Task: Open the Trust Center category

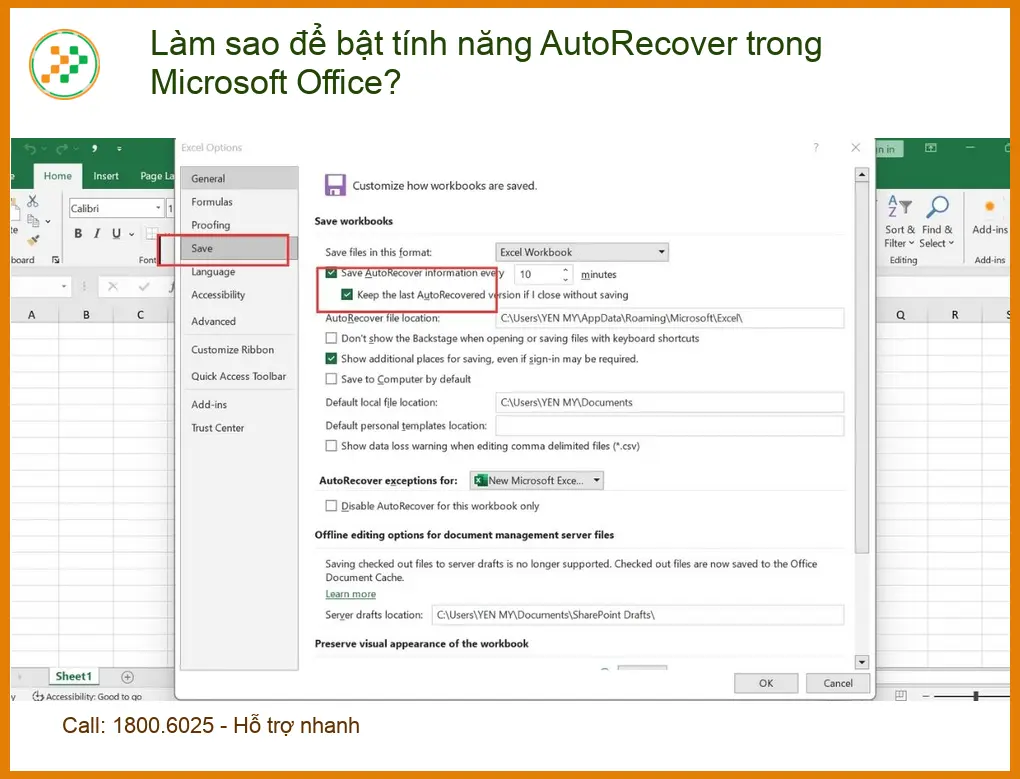Action: click(239, 428)
